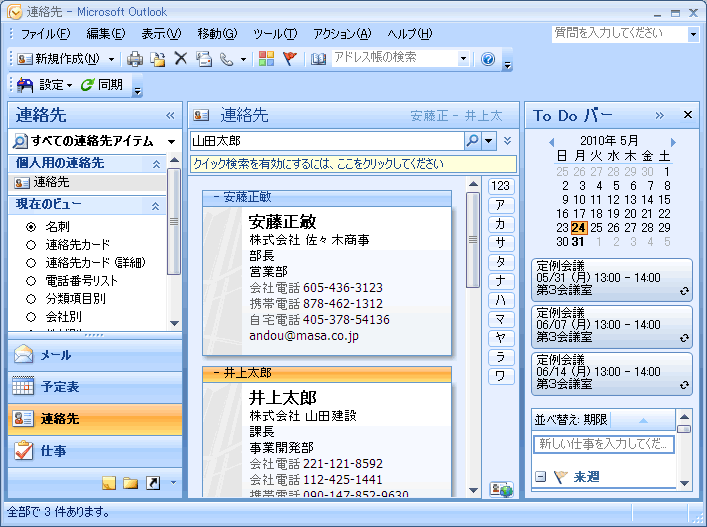Click the Move to Folder icon
This screenshot has height=527, width=707.
coord(158,59)
